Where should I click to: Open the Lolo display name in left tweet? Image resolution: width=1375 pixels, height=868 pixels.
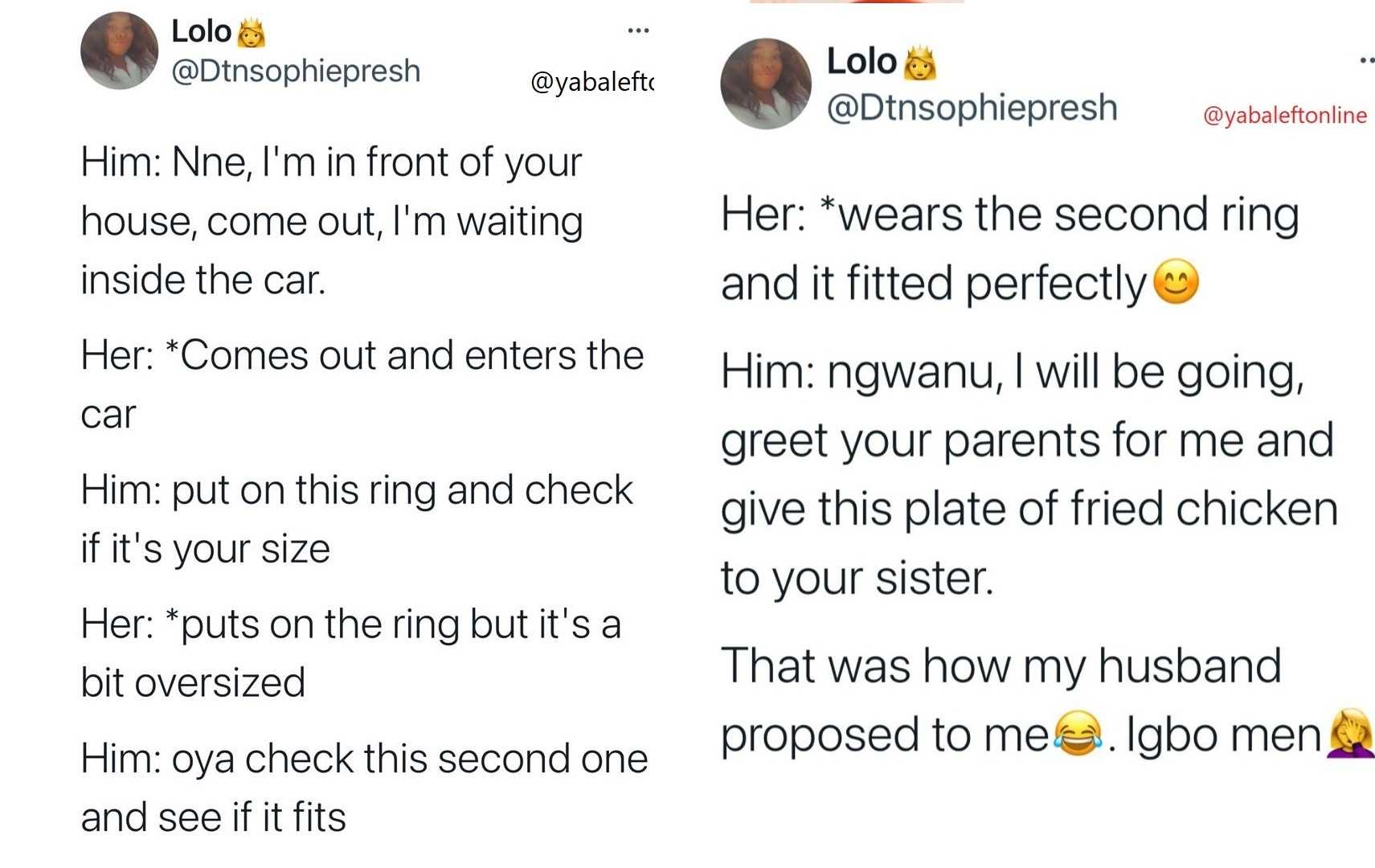[201, 32]
